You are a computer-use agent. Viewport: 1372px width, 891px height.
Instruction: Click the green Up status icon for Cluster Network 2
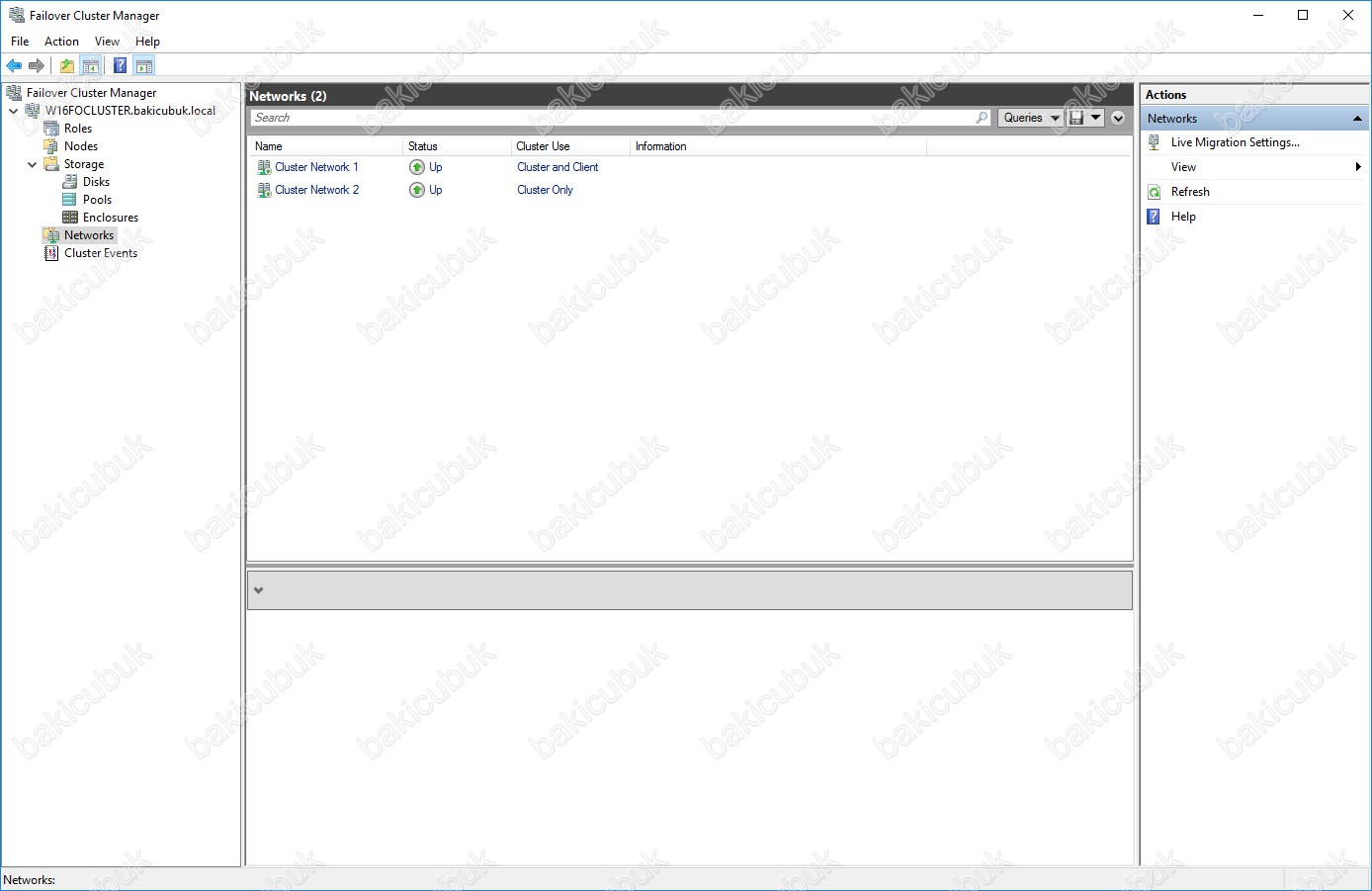[417, 190]
